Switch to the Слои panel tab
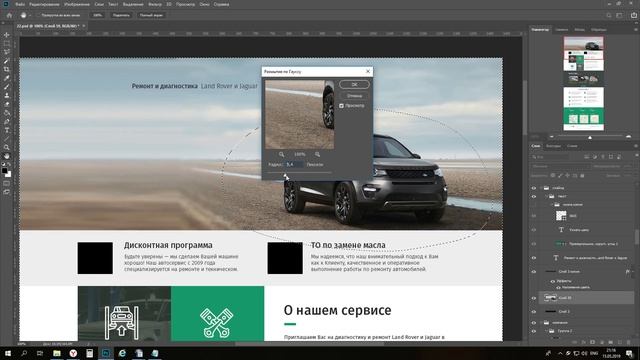This screenshot has width=640, height=360. [x=536, y=146]
